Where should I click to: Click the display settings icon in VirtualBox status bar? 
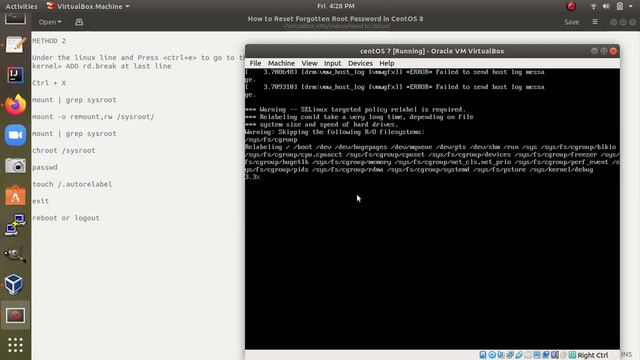[537, 355]
